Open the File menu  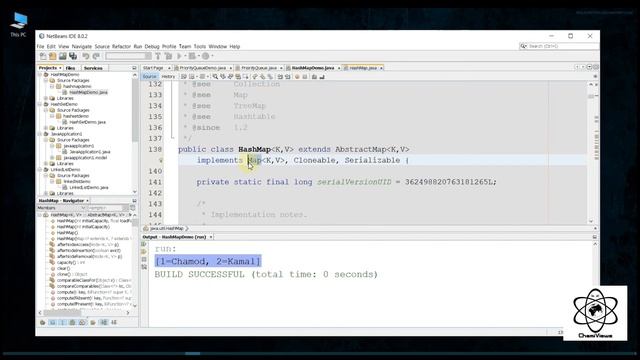(x=40, y=47)
